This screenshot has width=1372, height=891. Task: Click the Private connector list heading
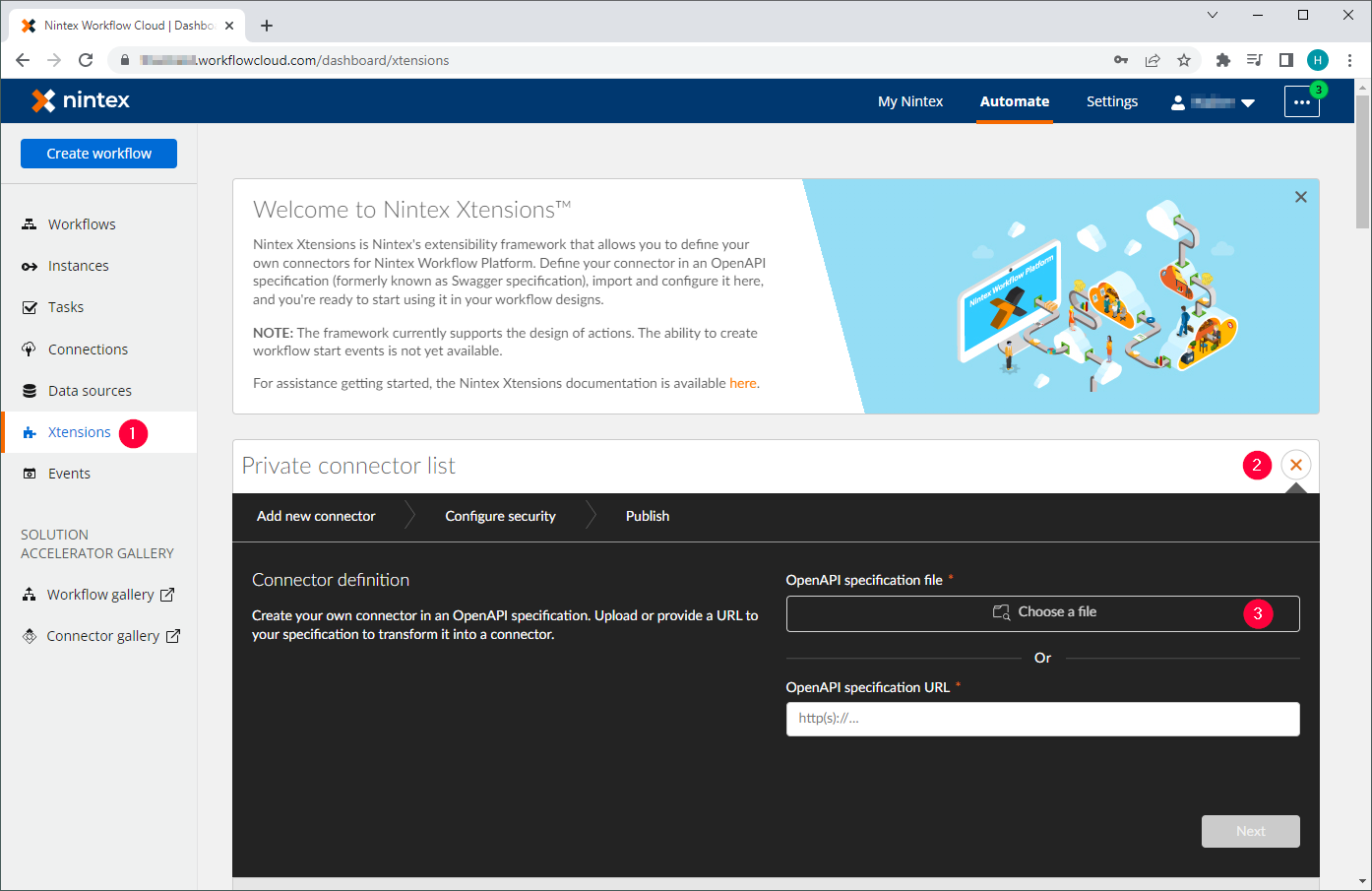pos(348,466)
